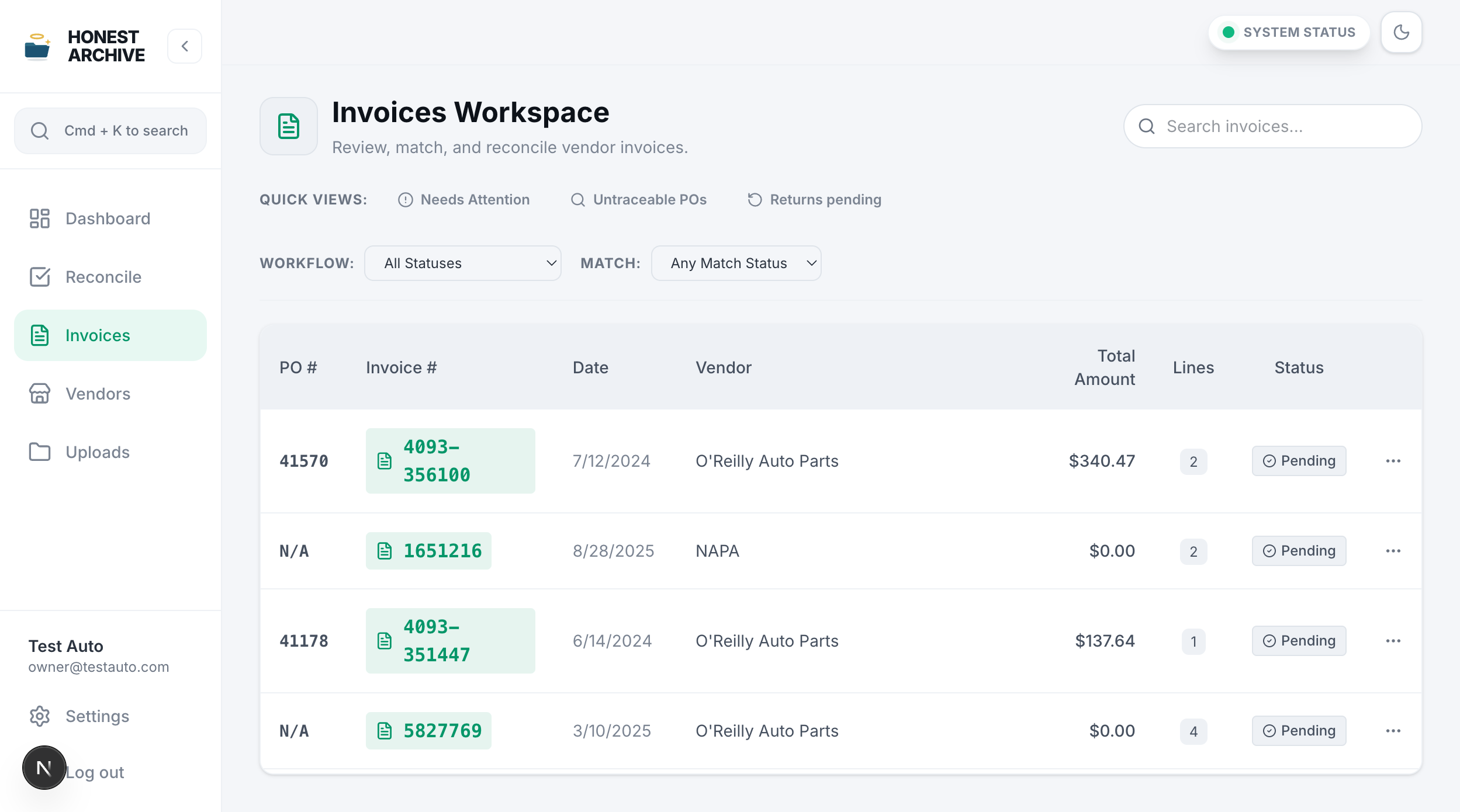Image resolution: width=1460 pixels, height=812 pixels.
Task: Navigate to Uploads
Action: click(x=110, y=452)
